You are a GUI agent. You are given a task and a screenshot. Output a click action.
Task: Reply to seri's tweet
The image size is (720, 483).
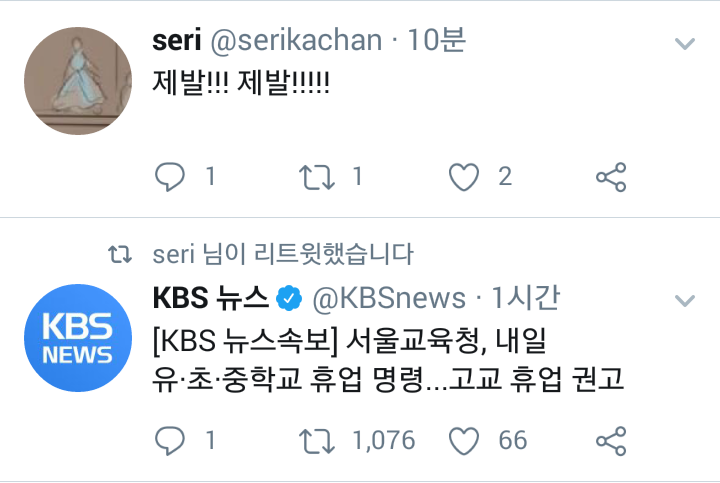pyautogui.click(x=171, y=178)
